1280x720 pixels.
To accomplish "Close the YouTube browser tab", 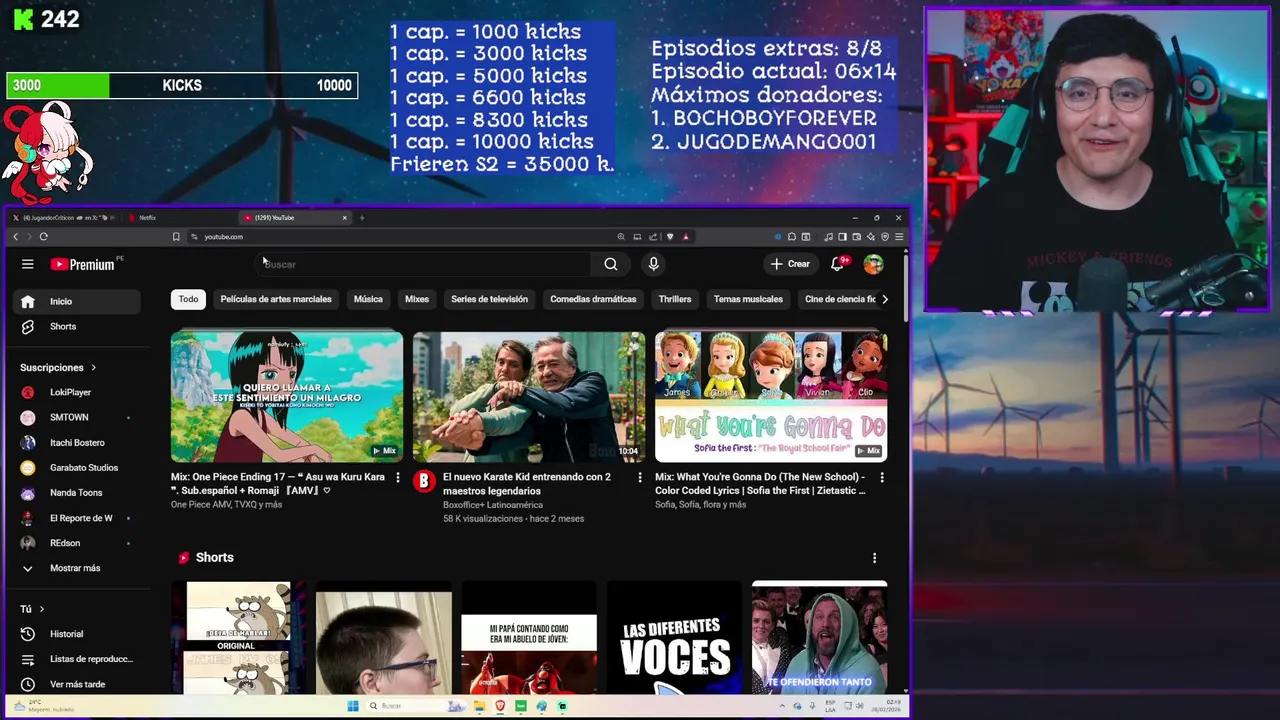I will pos(345,217).
